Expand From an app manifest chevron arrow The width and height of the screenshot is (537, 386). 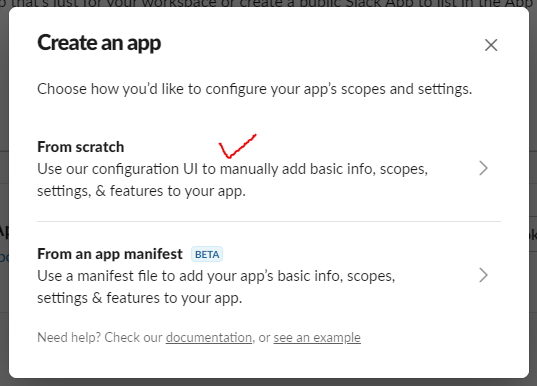[x=483, y=275]
